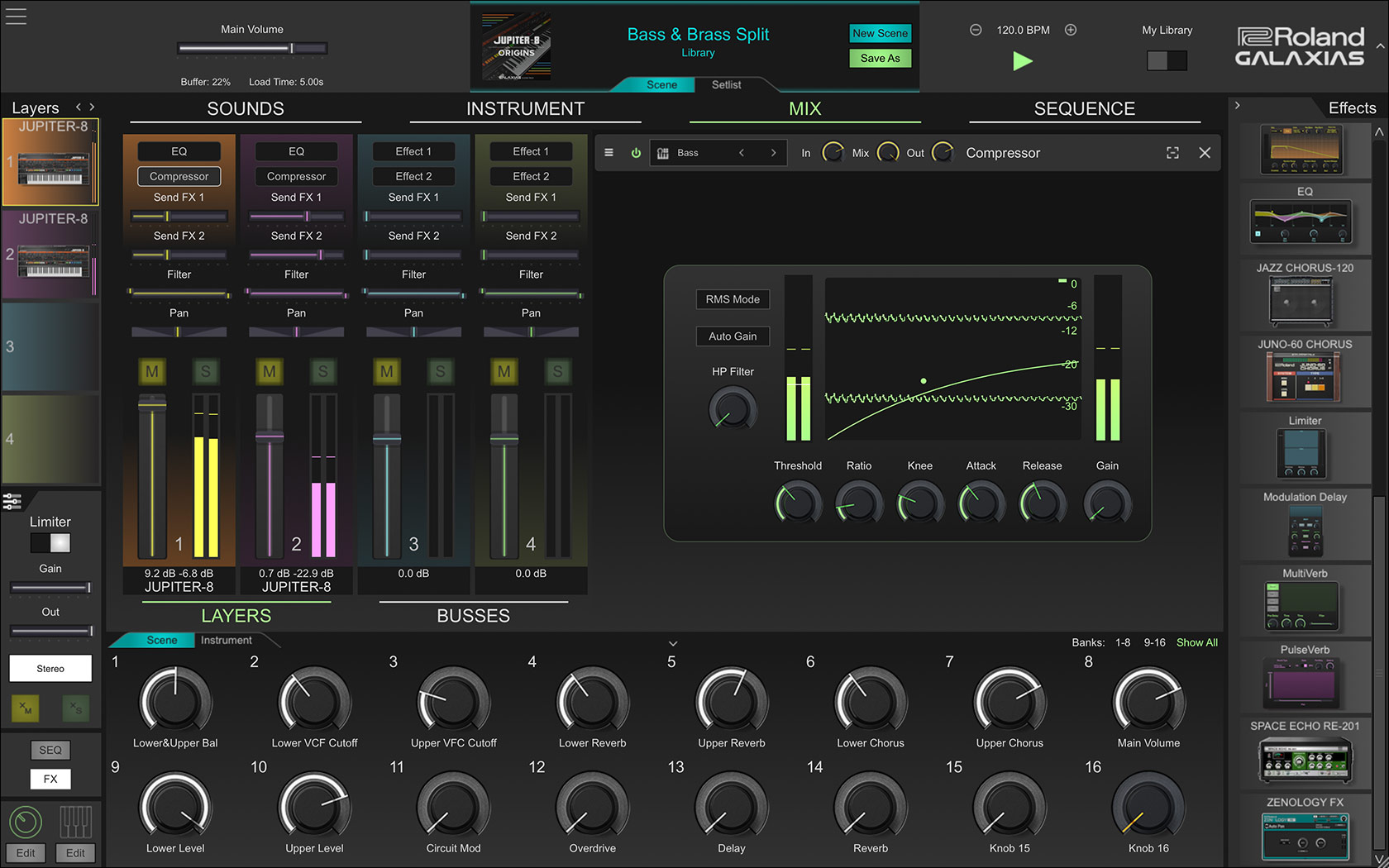Viewport: 1389px width, 868px height.
Task: Toggle the Limiter switch on
Action: coord(50,542)
